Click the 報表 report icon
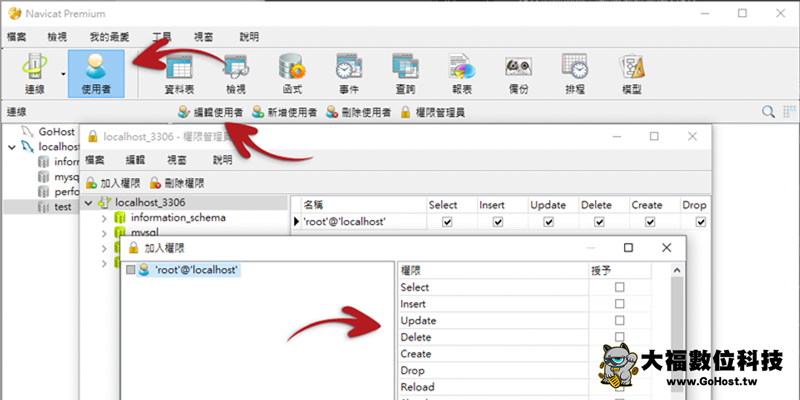 461,73
